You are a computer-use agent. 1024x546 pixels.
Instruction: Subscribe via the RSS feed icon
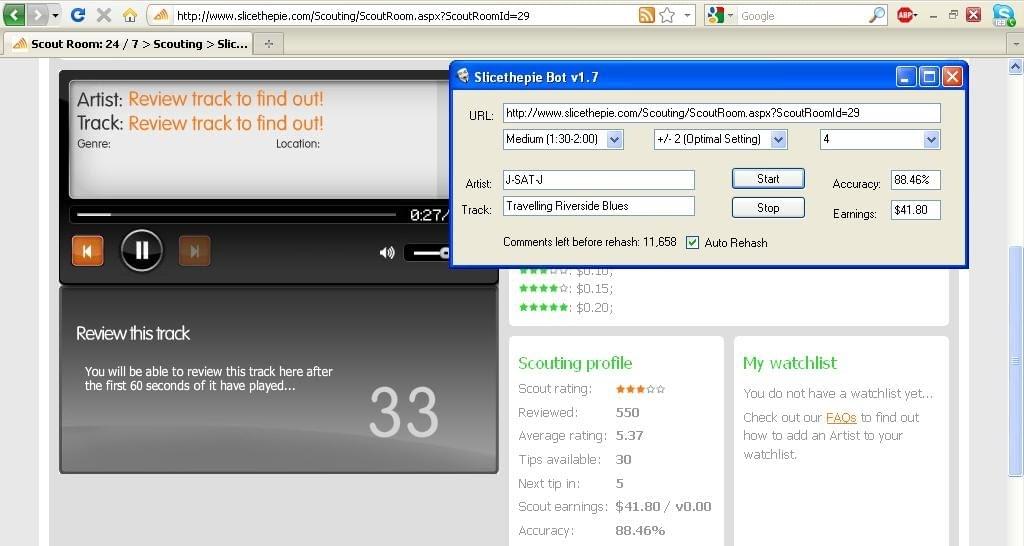[x=646, y=15]
